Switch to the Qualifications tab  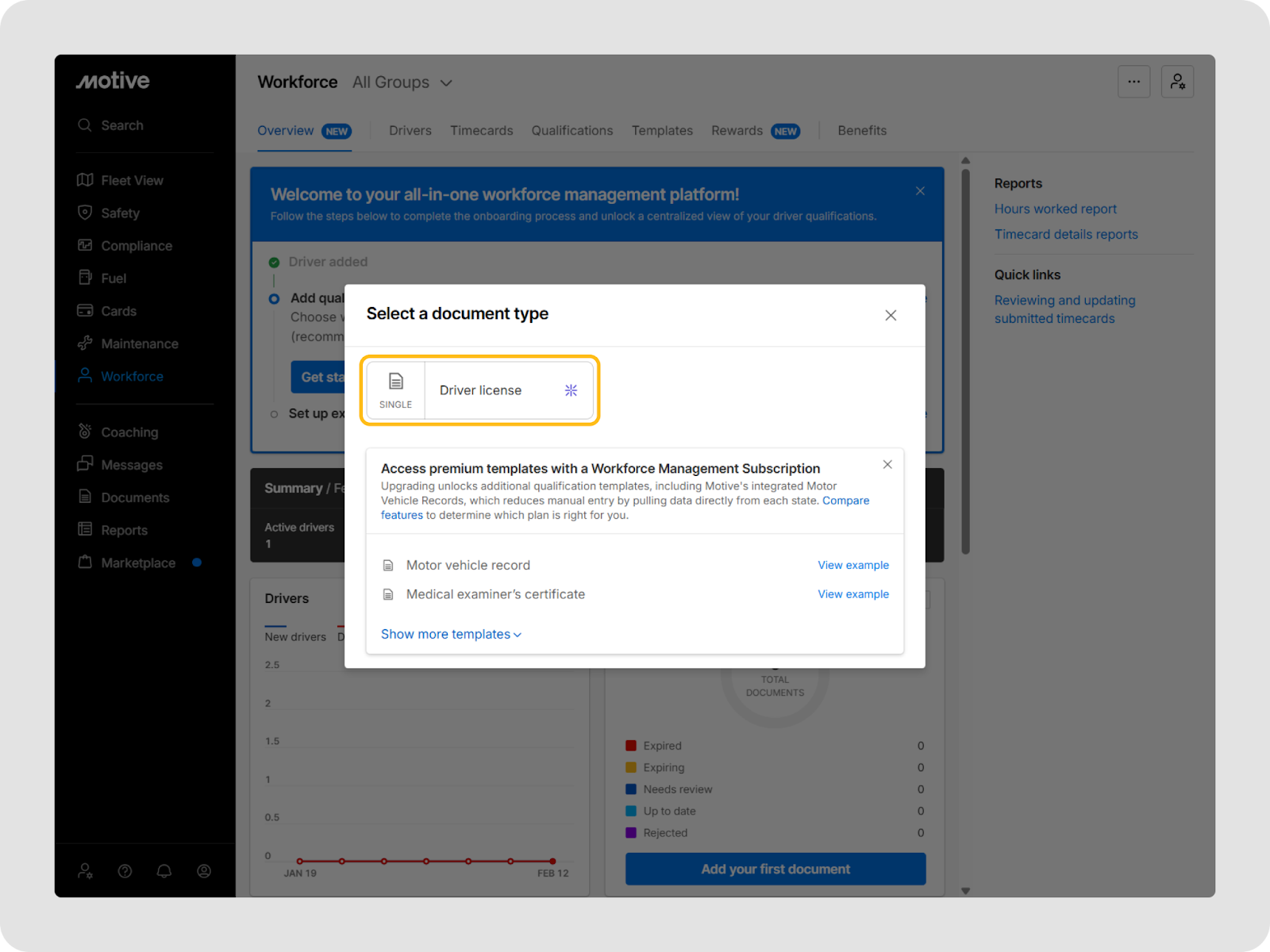point(571,131)
